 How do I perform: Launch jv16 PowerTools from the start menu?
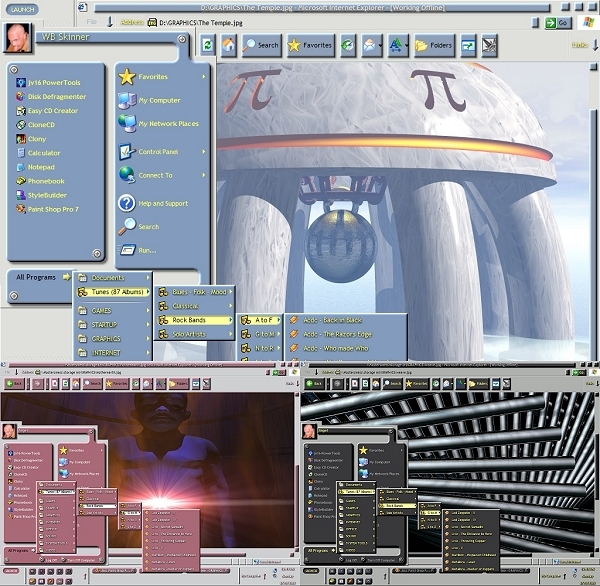tap(48, 82)
